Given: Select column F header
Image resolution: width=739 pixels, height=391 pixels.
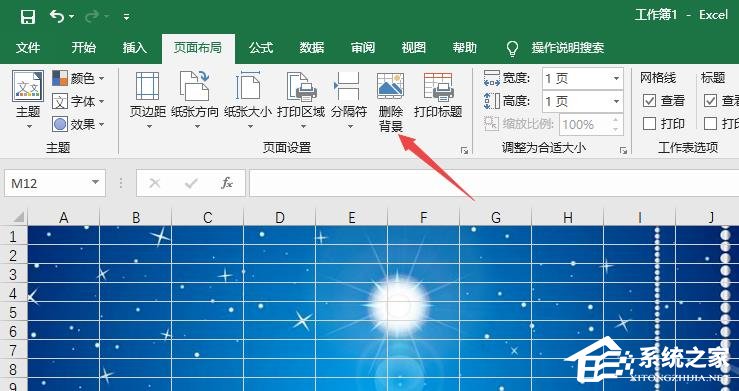Looking at the screenshot, I should 424,217.
